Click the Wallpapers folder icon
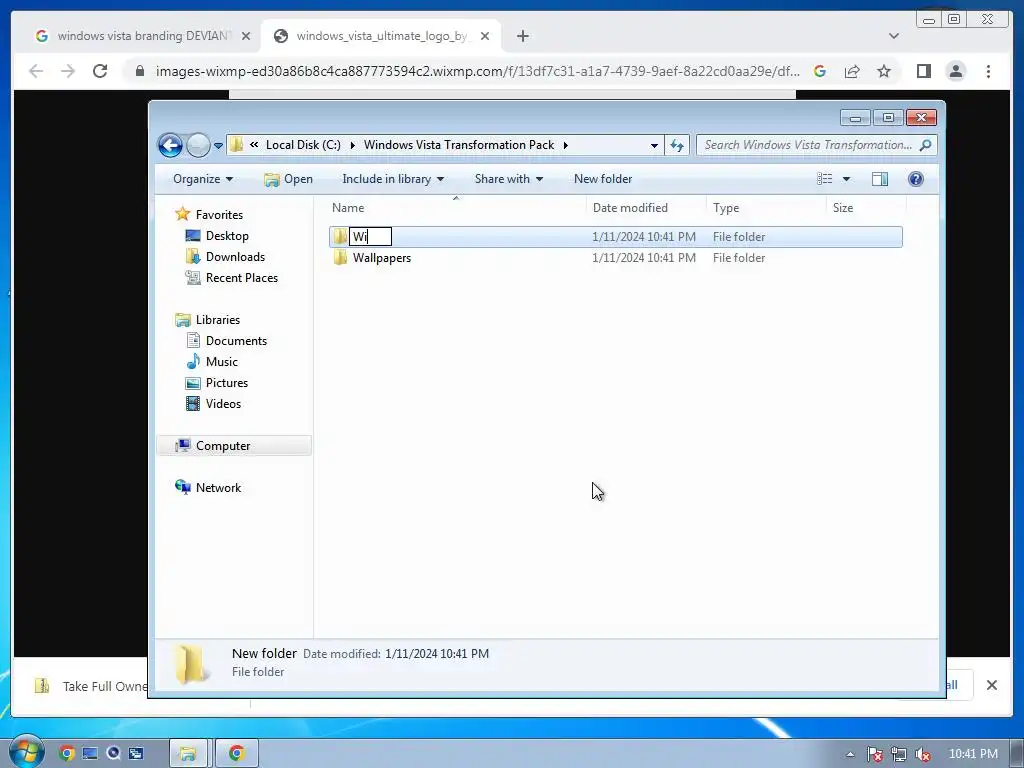 pyautogui.click(x=340, y=258)
